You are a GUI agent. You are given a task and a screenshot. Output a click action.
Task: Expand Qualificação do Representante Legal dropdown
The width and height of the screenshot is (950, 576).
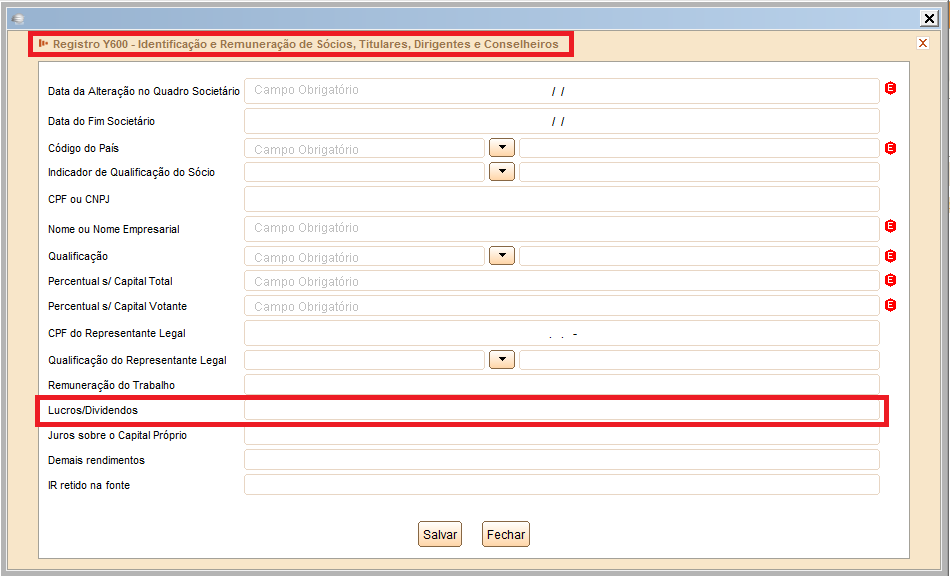[502, 359]
